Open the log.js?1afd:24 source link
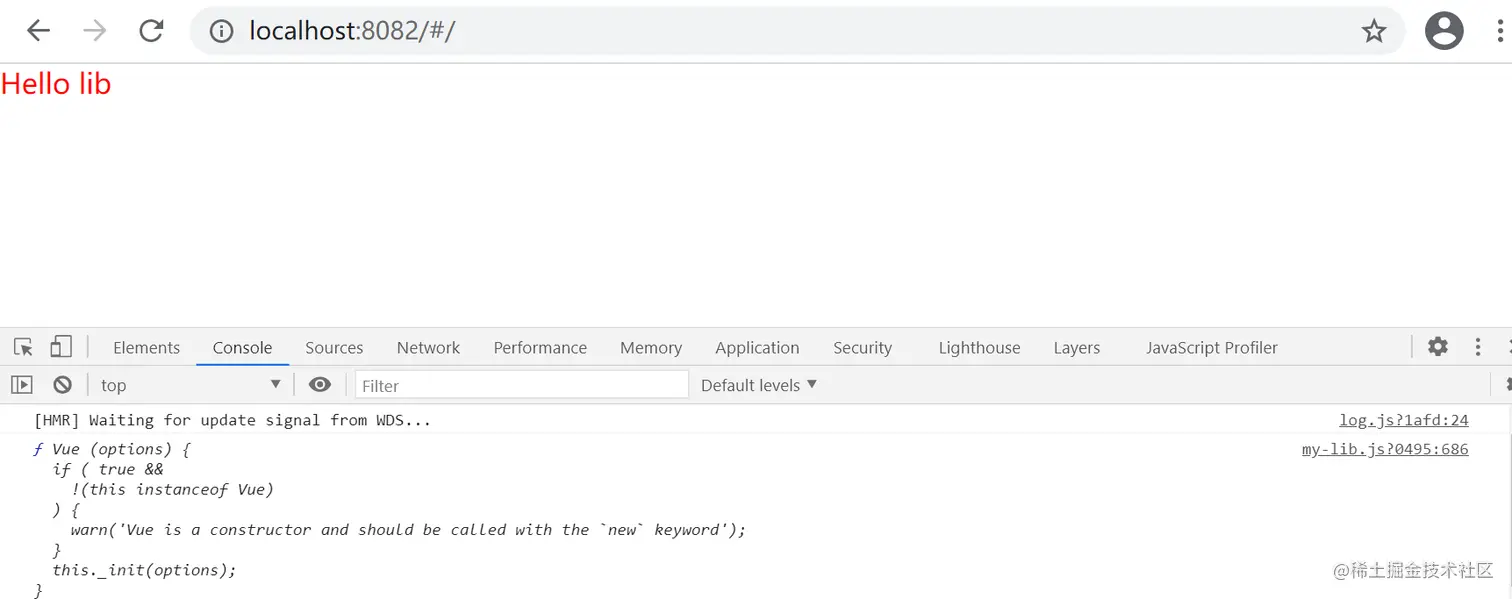Viewport: 1512px width, 599px height. [x=1403, y=420]
